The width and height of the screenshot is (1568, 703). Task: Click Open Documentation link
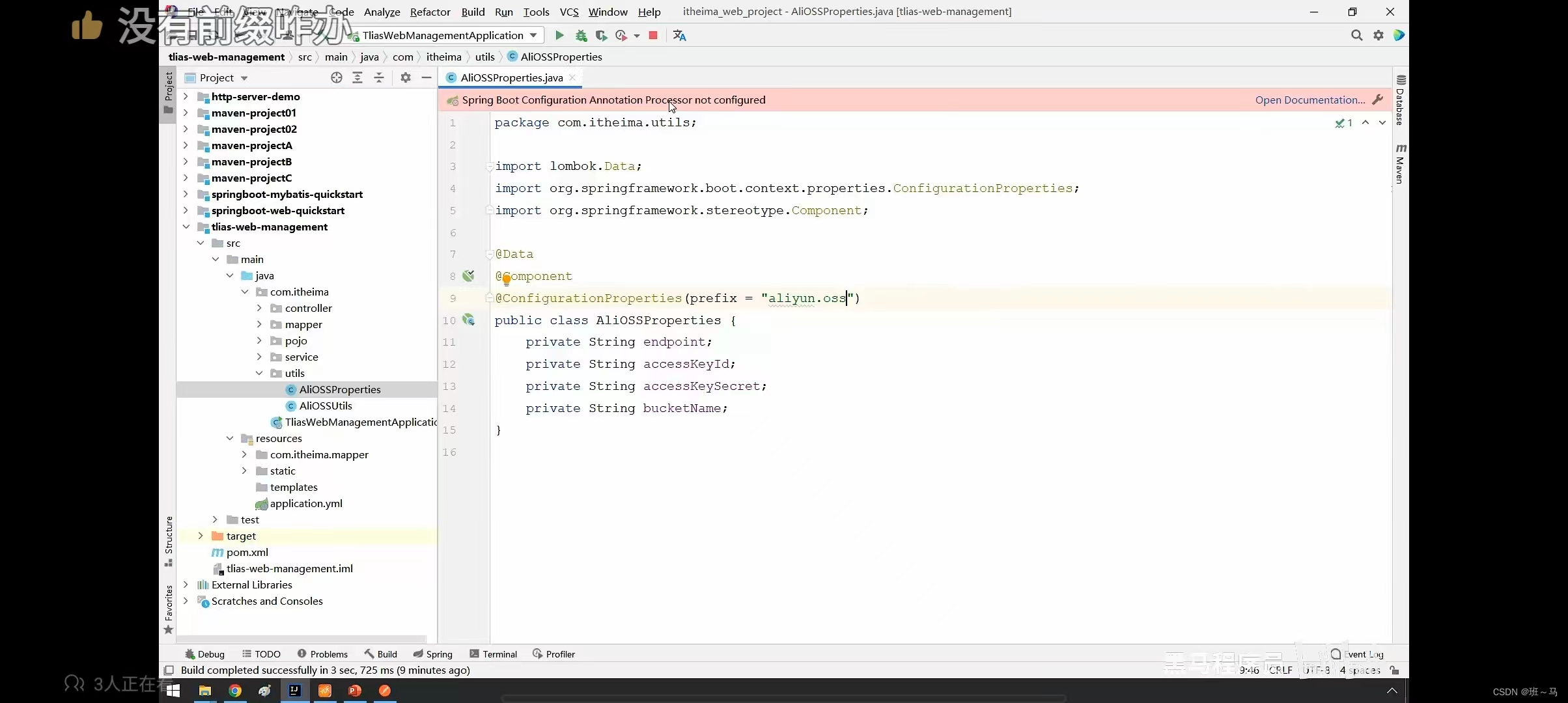click(1309, 100)
